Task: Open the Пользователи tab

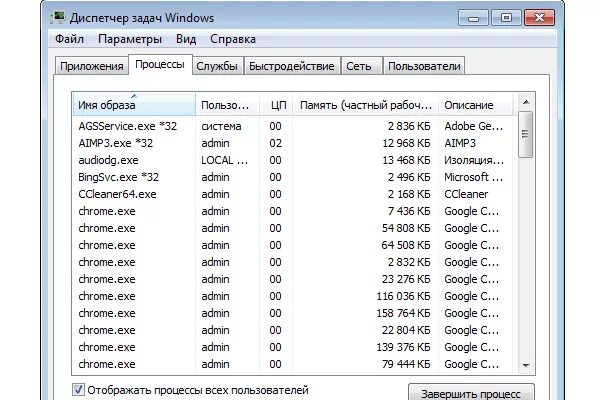Action: click(424, 66)
